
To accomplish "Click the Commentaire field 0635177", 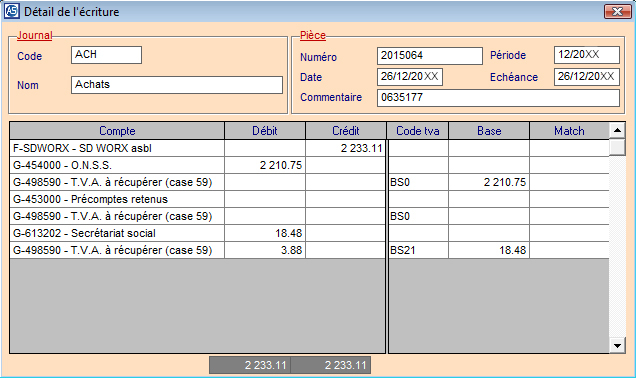I will [x=498, y=98].
